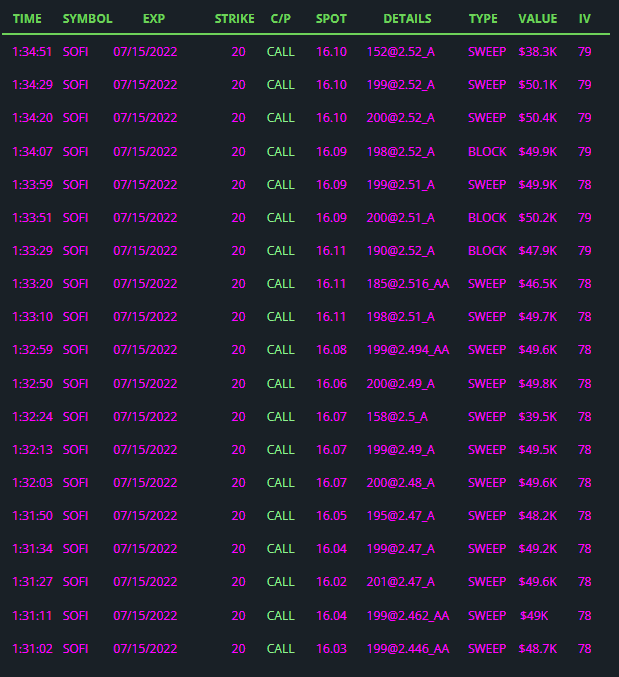This screenshot has width=619, height=677.
Task: Select the 1:32:59 timestamp cell
Action: pyautogui.click(x=32, y=350)
